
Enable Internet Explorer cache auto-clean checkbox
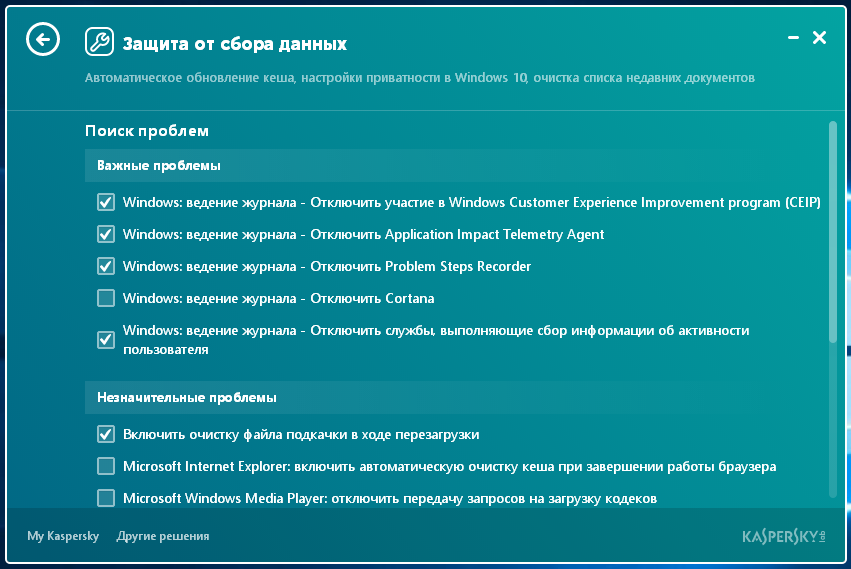pyautogui.click(x=106, y=466)
